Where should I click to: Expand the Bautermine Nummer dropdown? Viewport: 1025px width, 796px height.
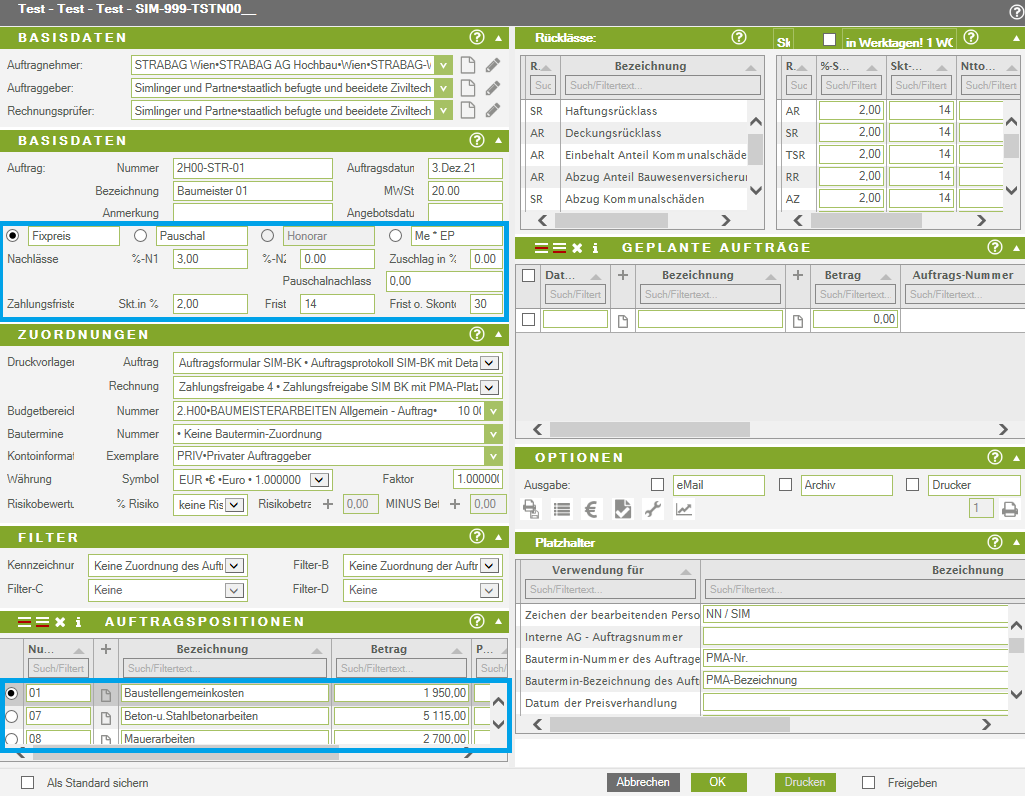coord(492,434)
